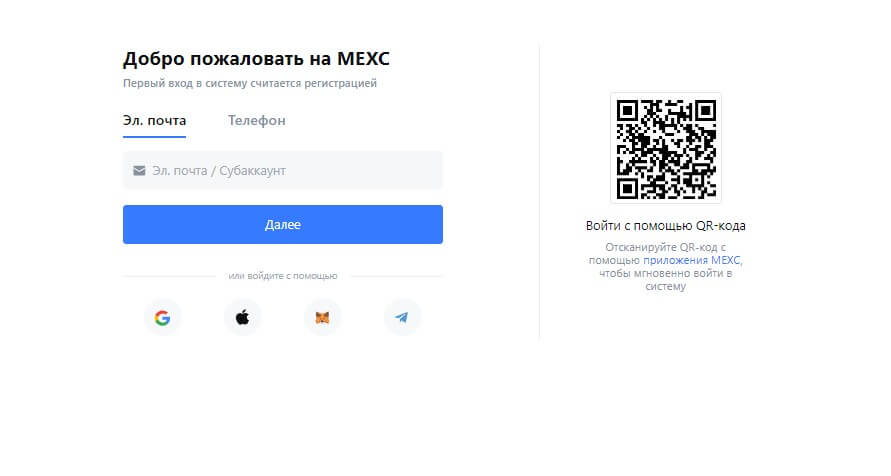Screen dimensions: 891x476
Task: Click the Добро пожаловать на MEXC heading
Action: click(x=256, y=59)
